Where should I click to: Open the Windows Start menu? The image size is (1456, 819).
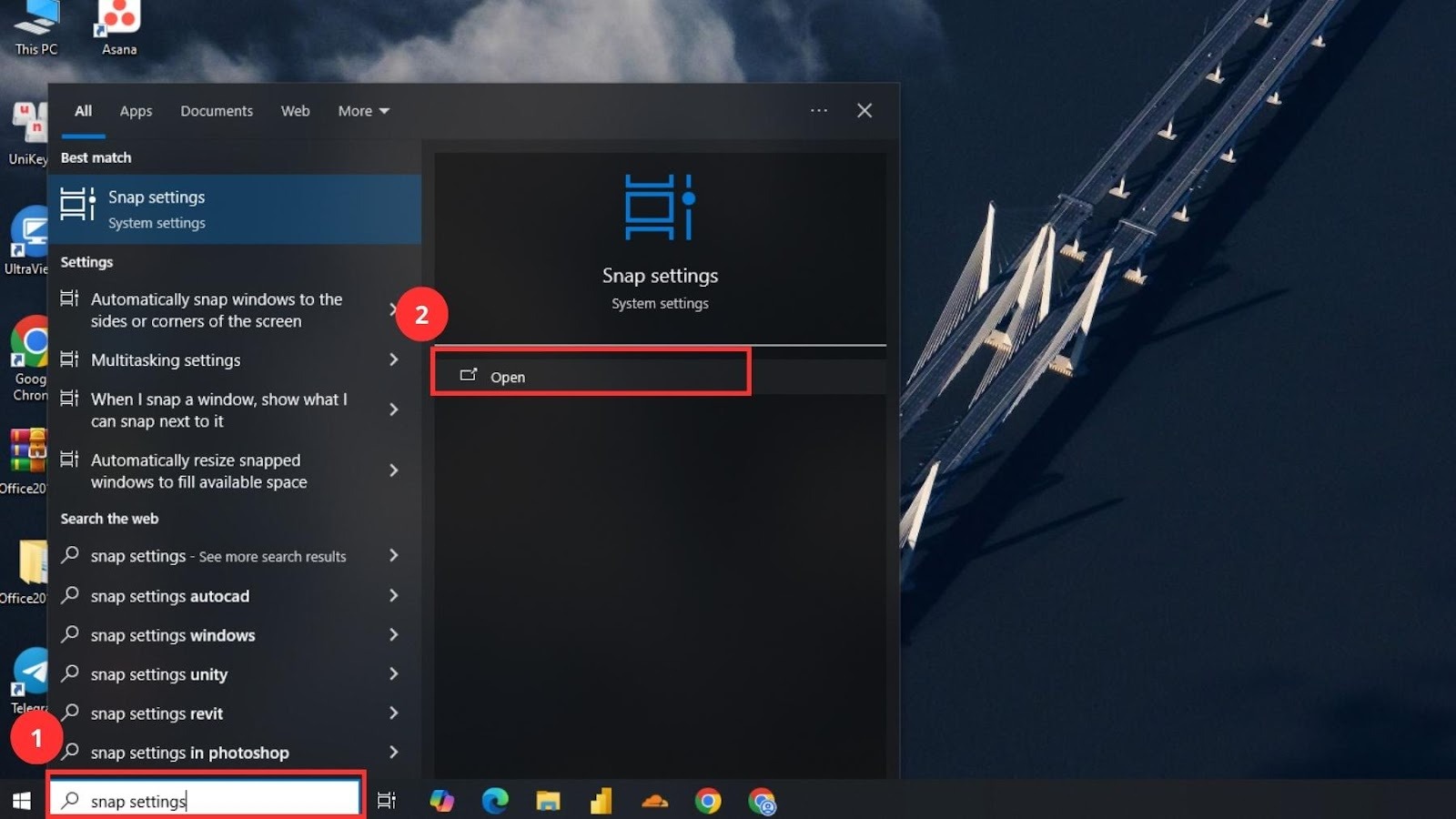click(22, 801)
